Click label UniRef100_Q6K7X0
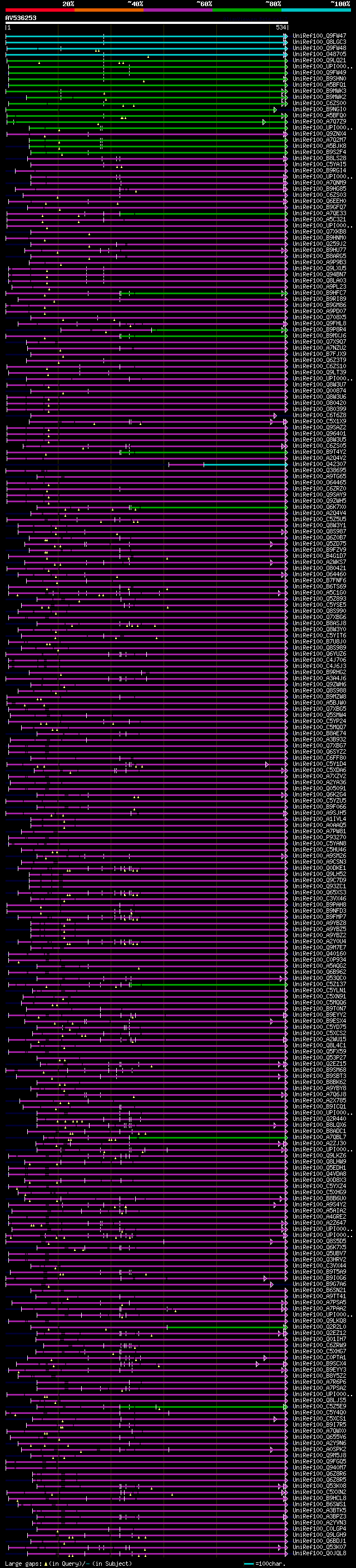Screen dimensions: 356x1568 (x=319, y=507)
